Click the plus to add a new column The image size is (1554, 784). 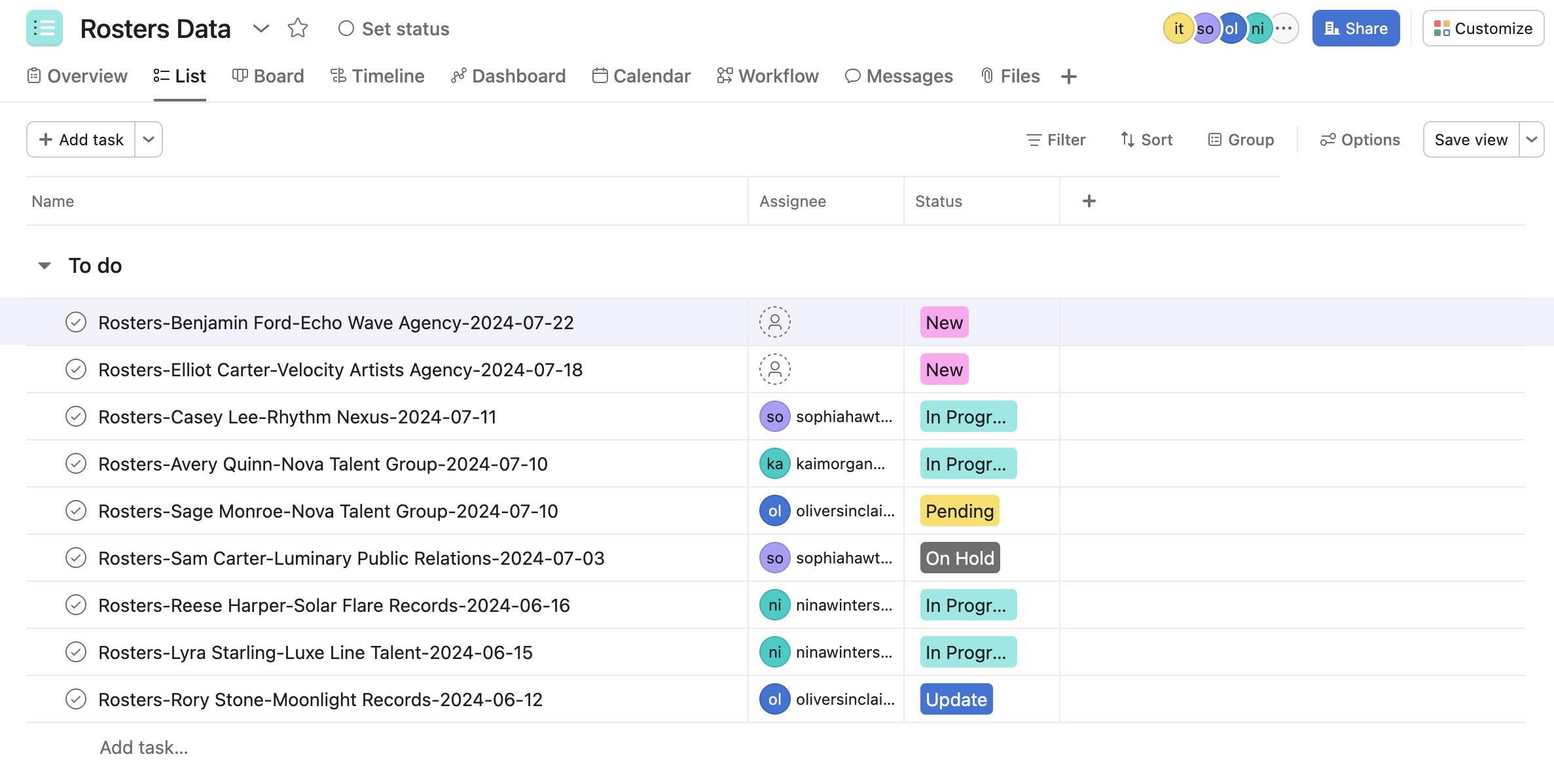pyautogui.click(x=1088, y=201)
